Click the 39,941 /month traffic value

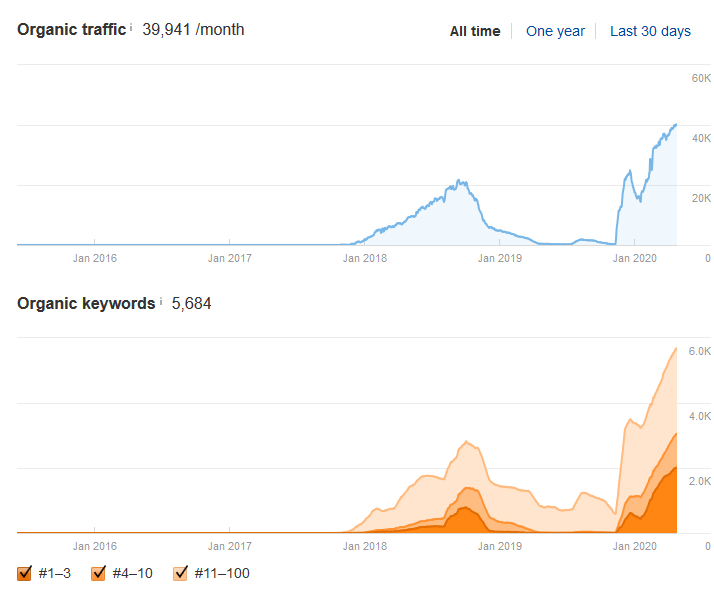193,30
